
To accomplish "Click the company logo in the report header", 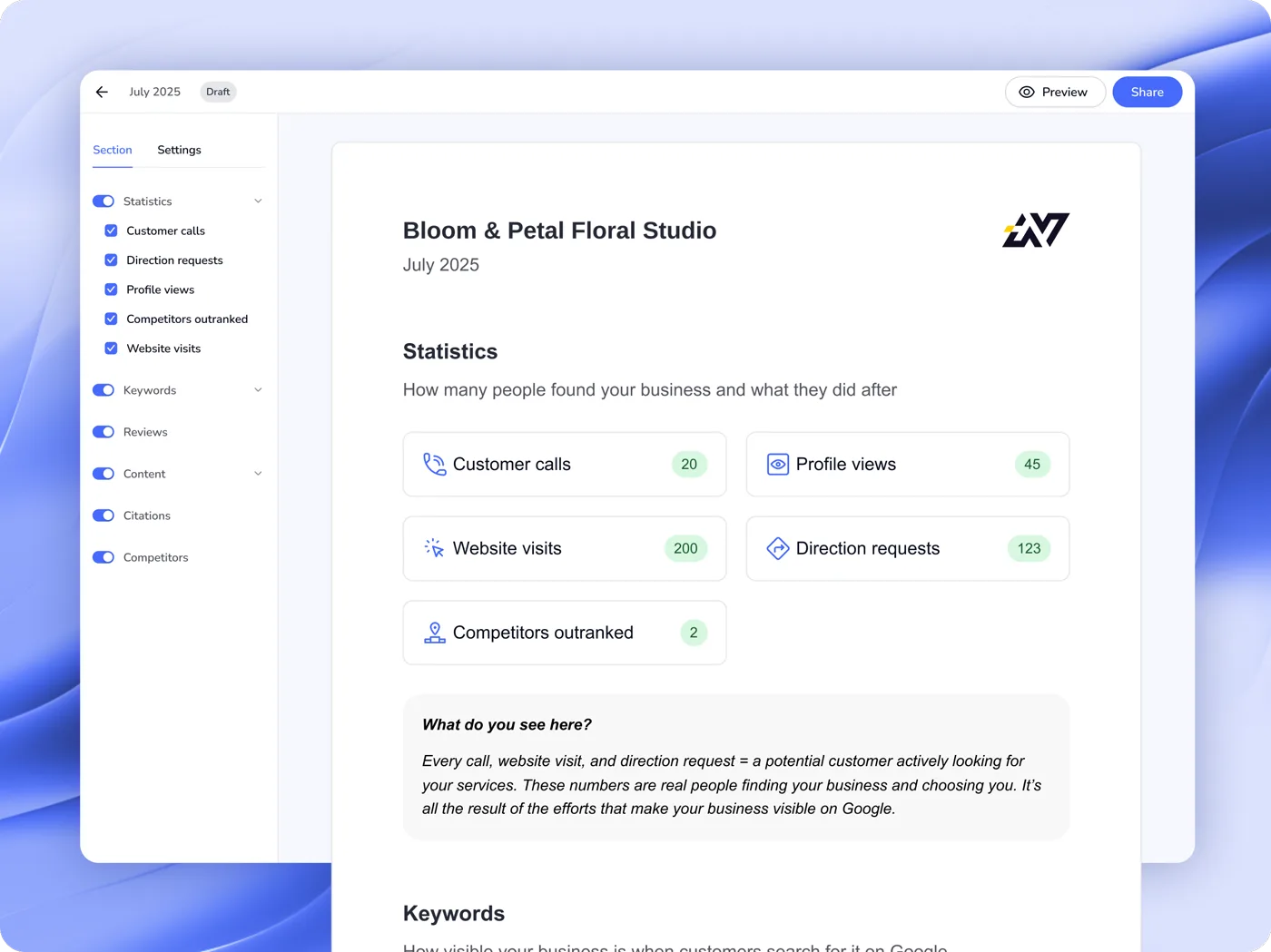I will click(1036, 231).
